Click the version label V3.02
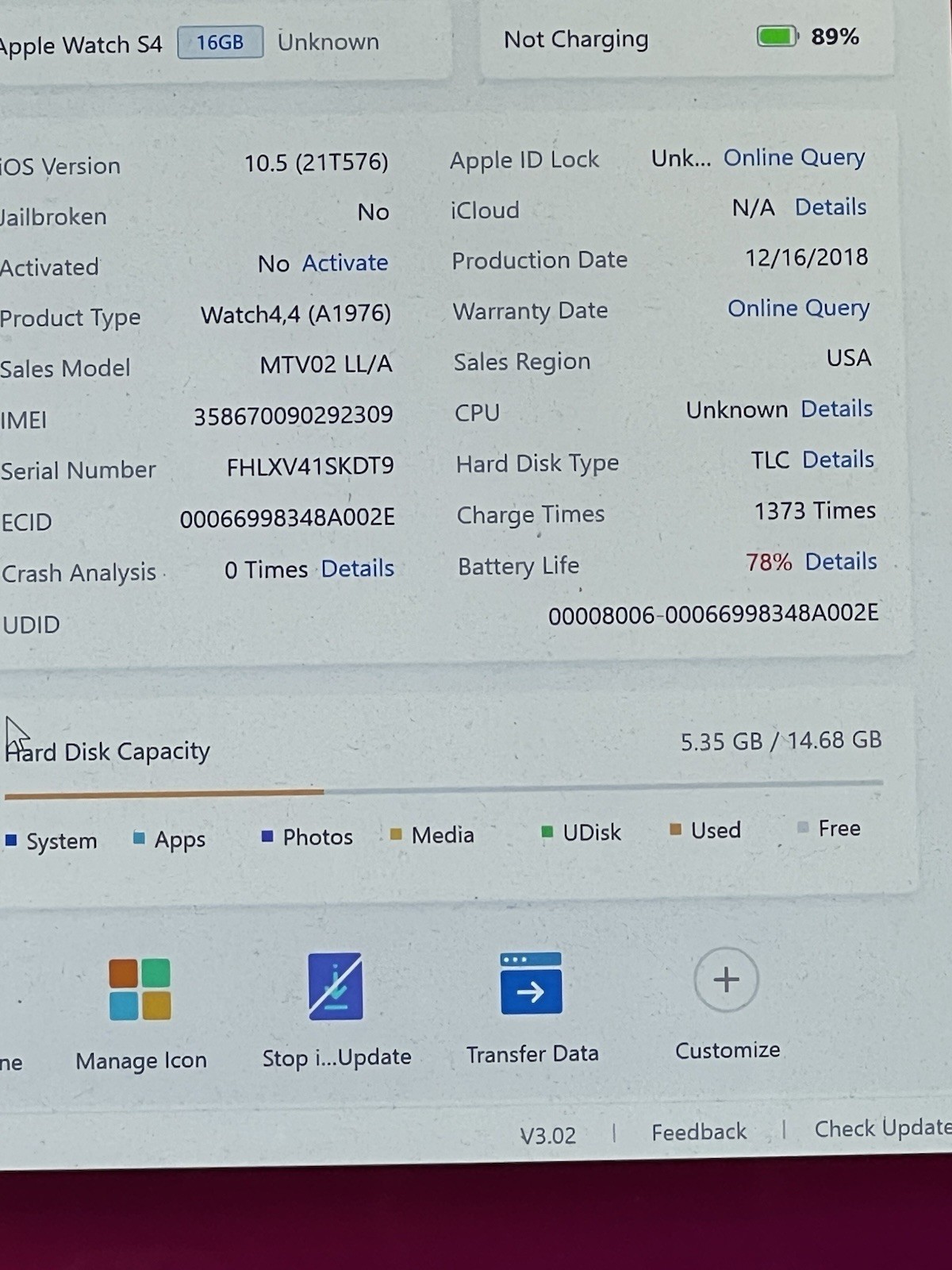This screenshot has width=952, height=1270. (x=547, y=1136)
